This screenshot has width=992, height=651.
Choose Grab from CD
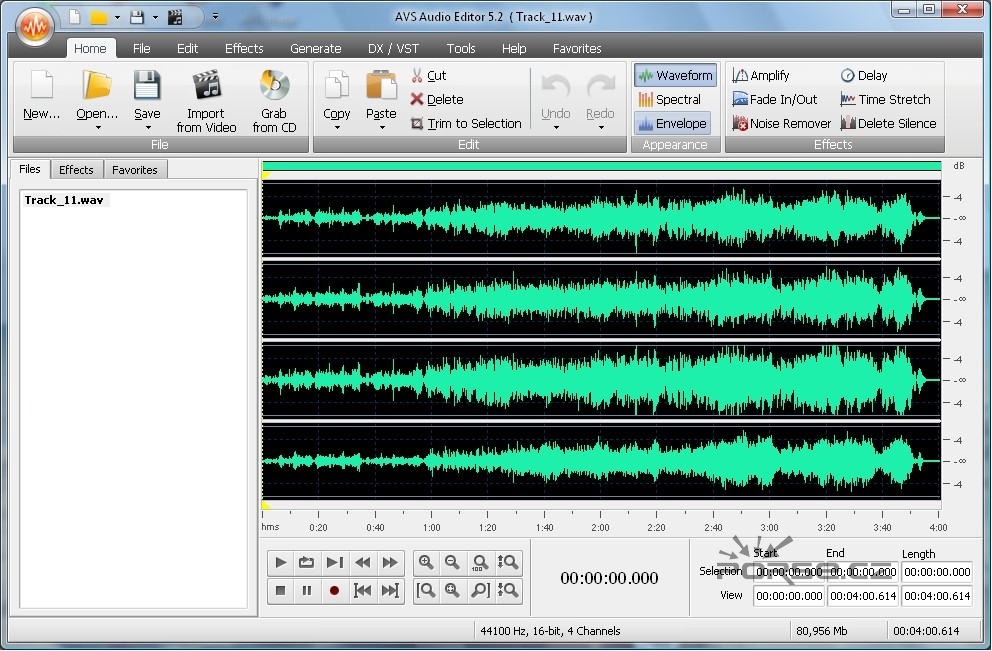point(275,101)
